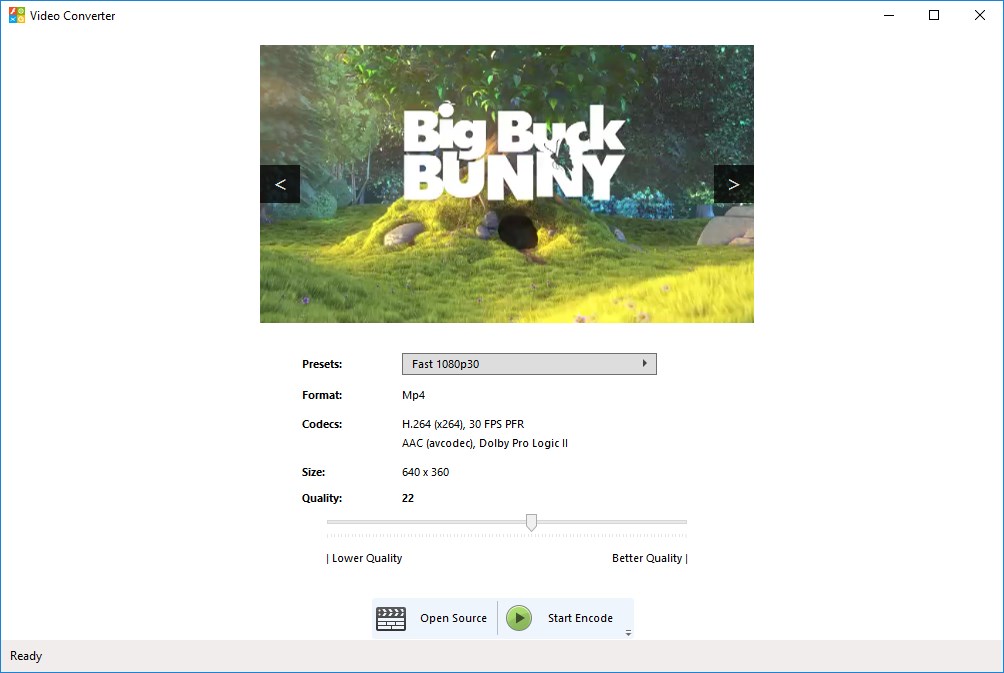Click the green play Start Encode icon
Viewport: 1004px width, 673px height.
[519, 618]
